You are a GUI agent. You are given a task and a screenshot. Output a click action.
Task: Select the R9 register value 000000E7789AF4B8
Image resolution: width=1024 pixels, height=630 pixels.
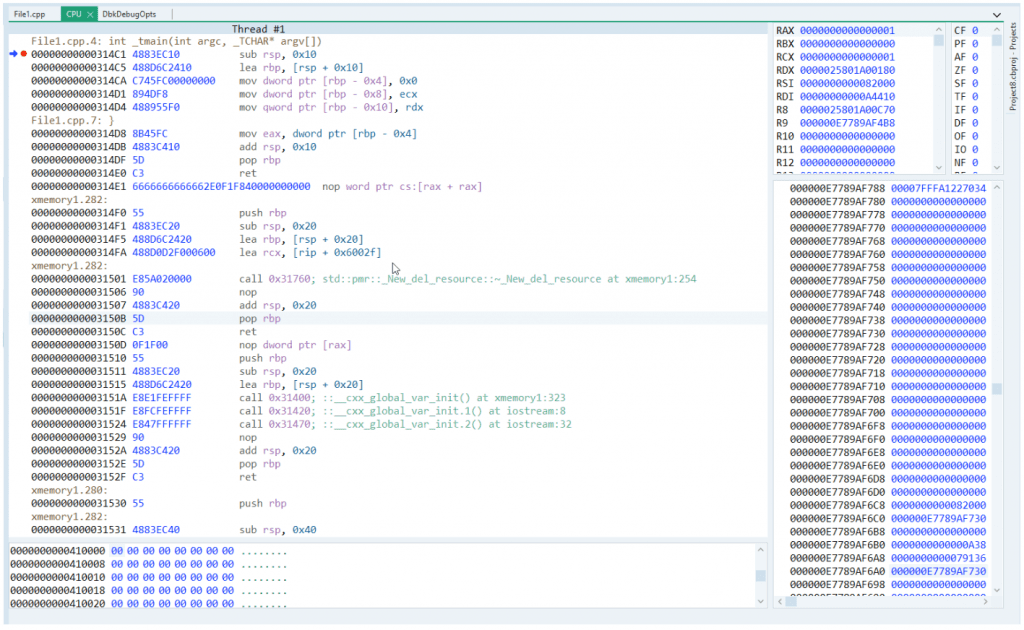coord(847,123)
